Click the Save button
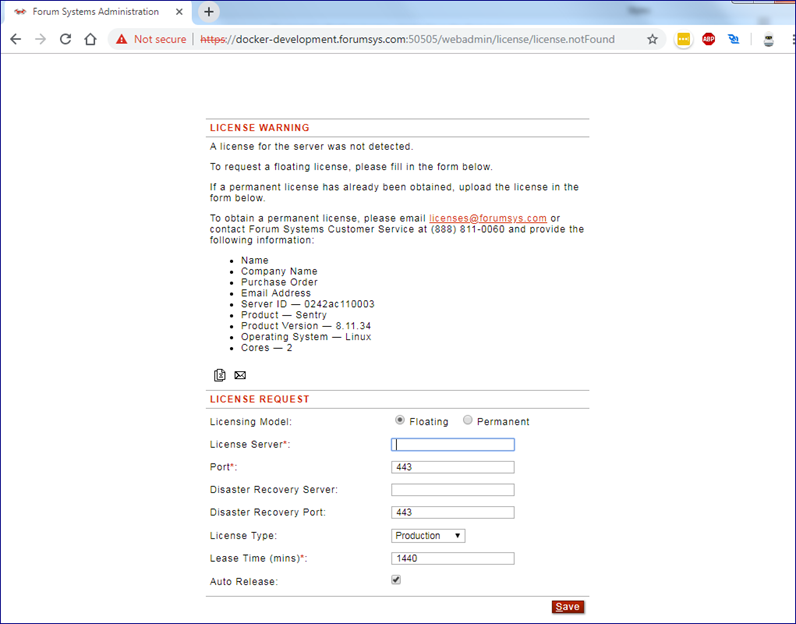Image resolution: width=796 pixels, height=624 pixels. (x=568, y=607)
